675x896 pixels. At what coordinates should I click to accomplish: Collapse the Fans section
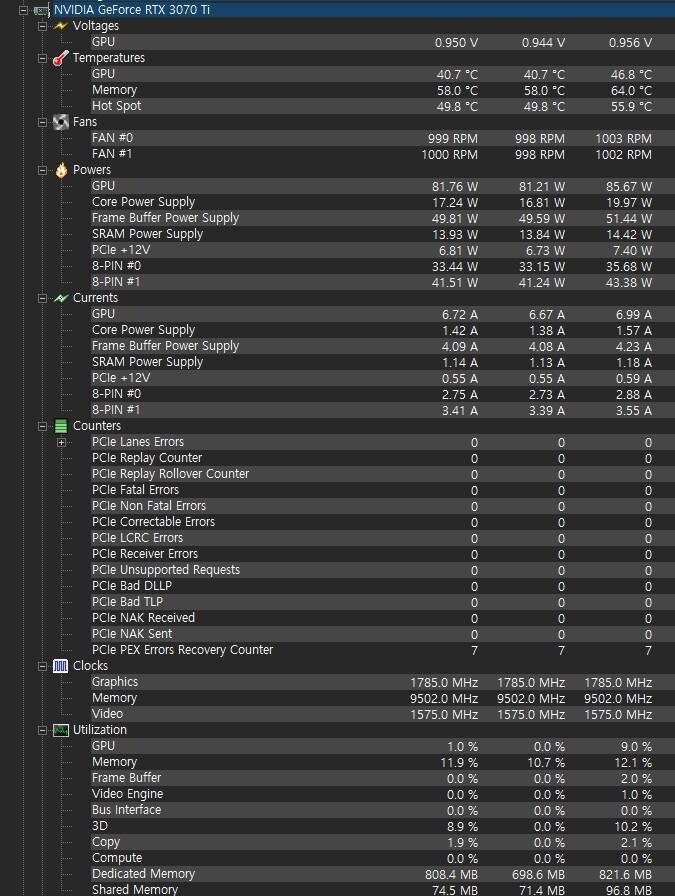(42, 122)
